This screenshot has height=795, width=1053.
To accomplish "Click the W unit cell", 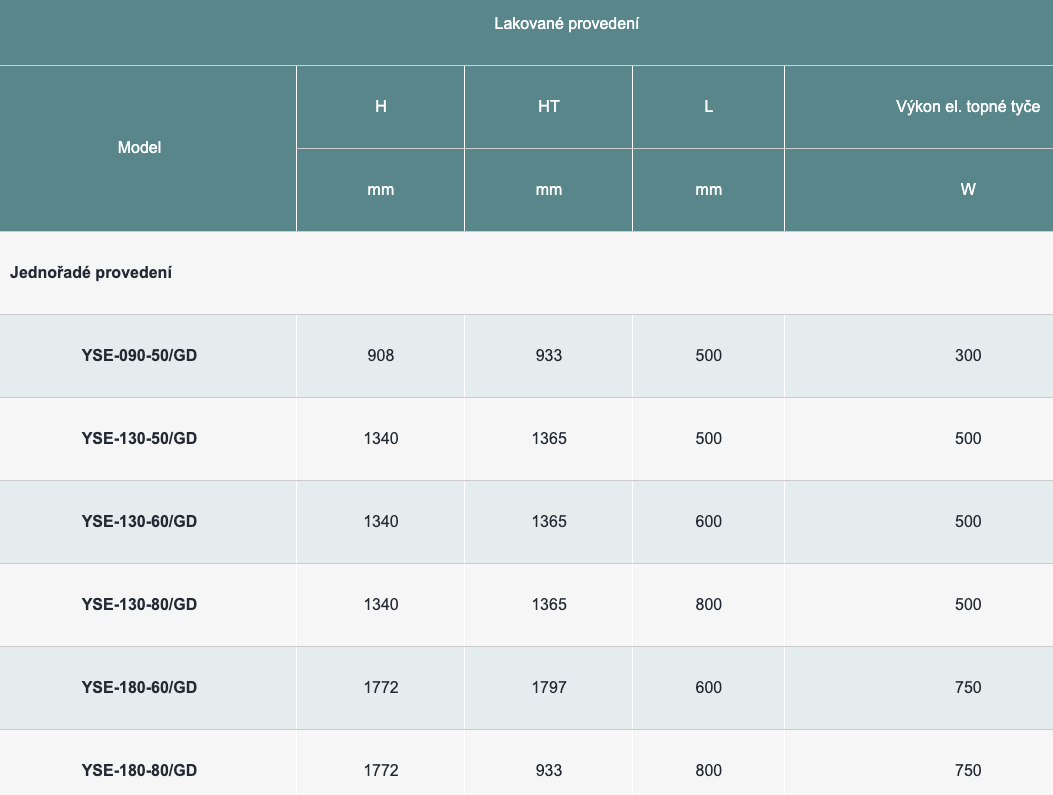I will [967, 189].
